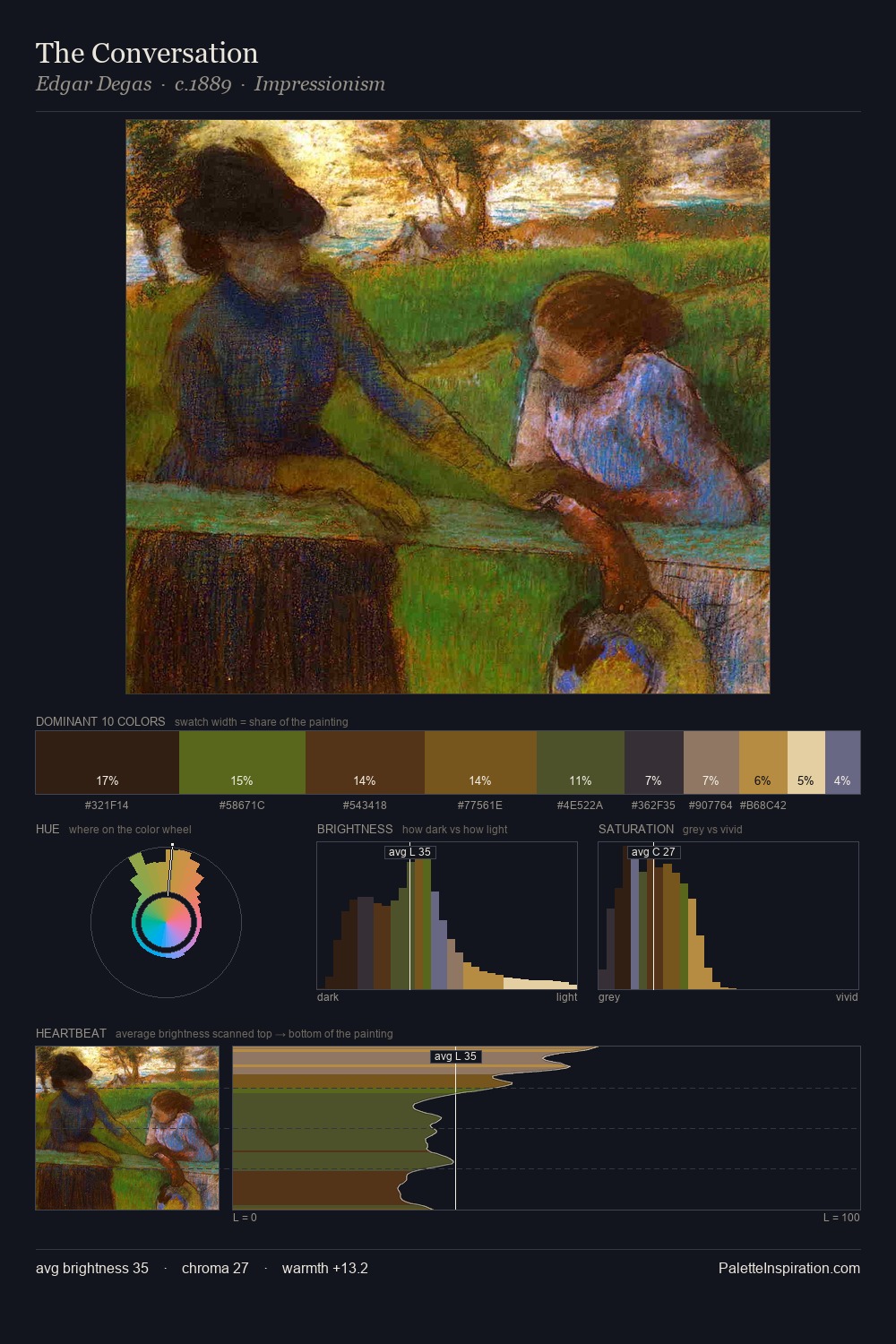Click the title 'The Conversation'
Viewport: 896px width, 1344px height.
[x=147, y=53]
